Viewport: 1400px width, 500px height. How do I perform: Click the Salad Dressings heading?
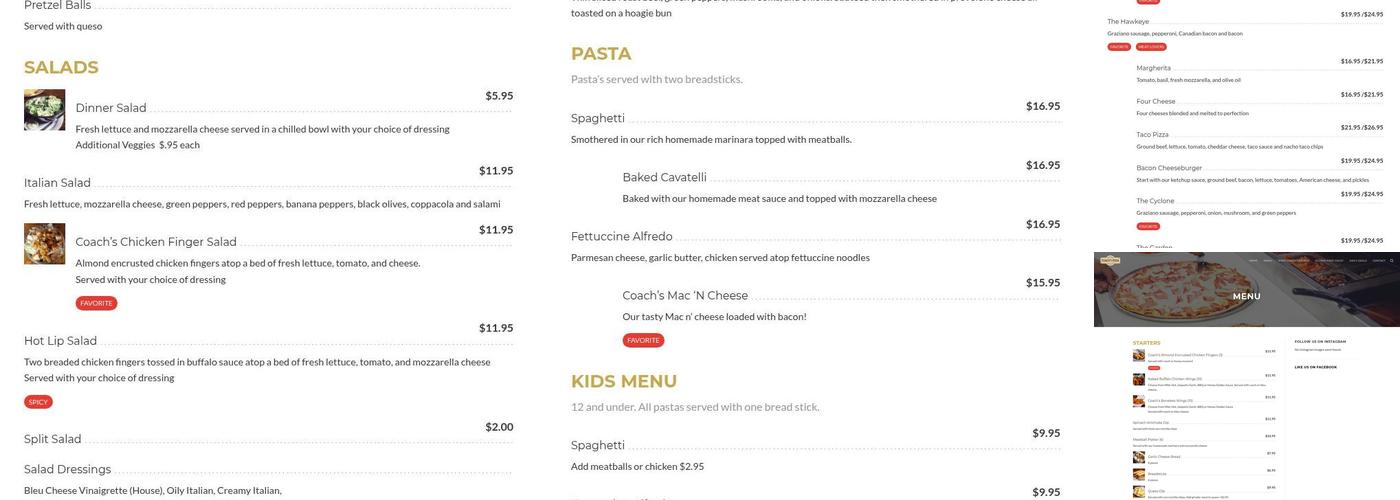click(x=67, y=470)
